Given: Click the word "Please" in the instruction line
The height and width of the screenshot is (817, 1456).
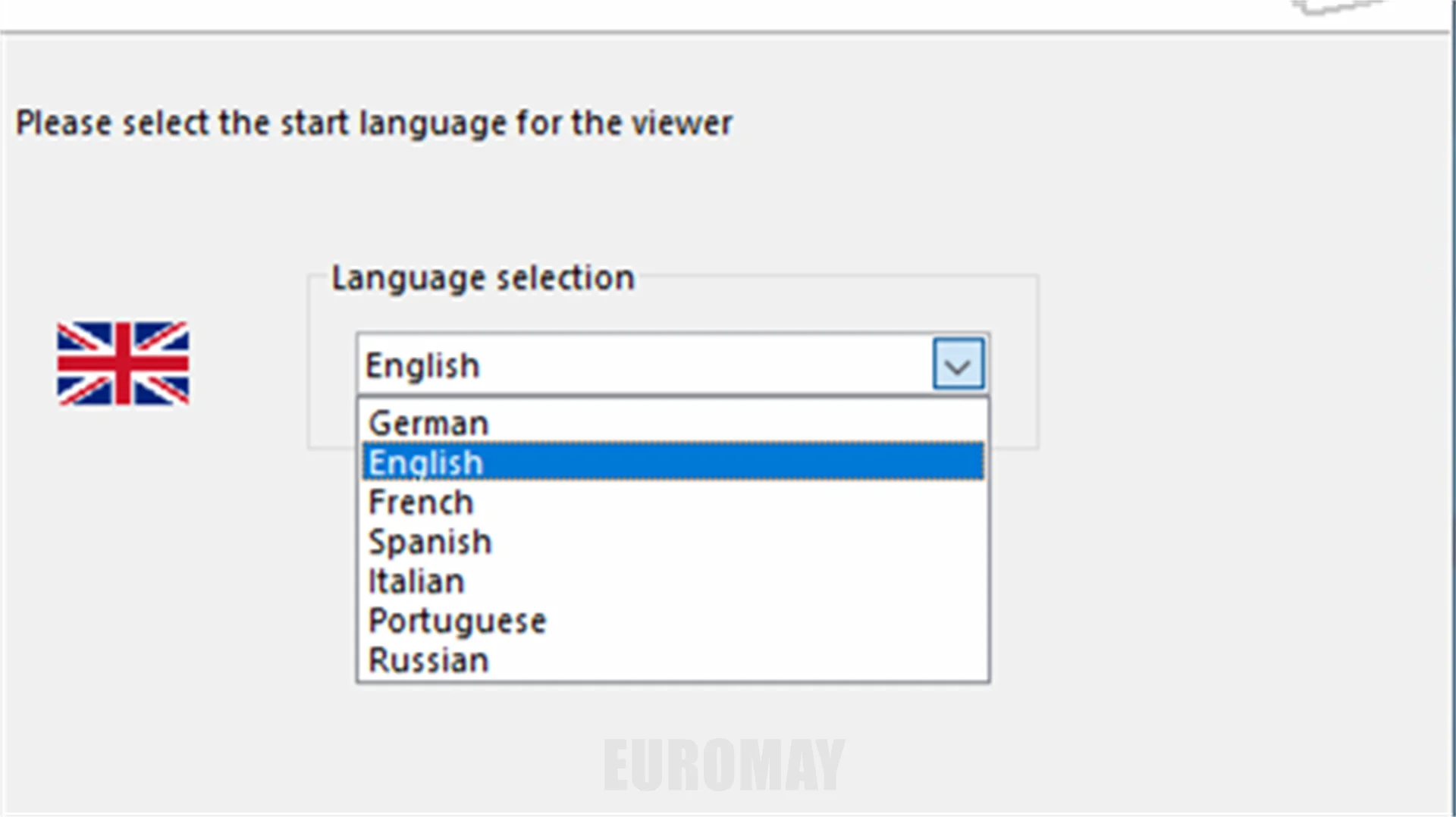Looking at the screenshot, I should pyautogui.click(x=64, y=123).
